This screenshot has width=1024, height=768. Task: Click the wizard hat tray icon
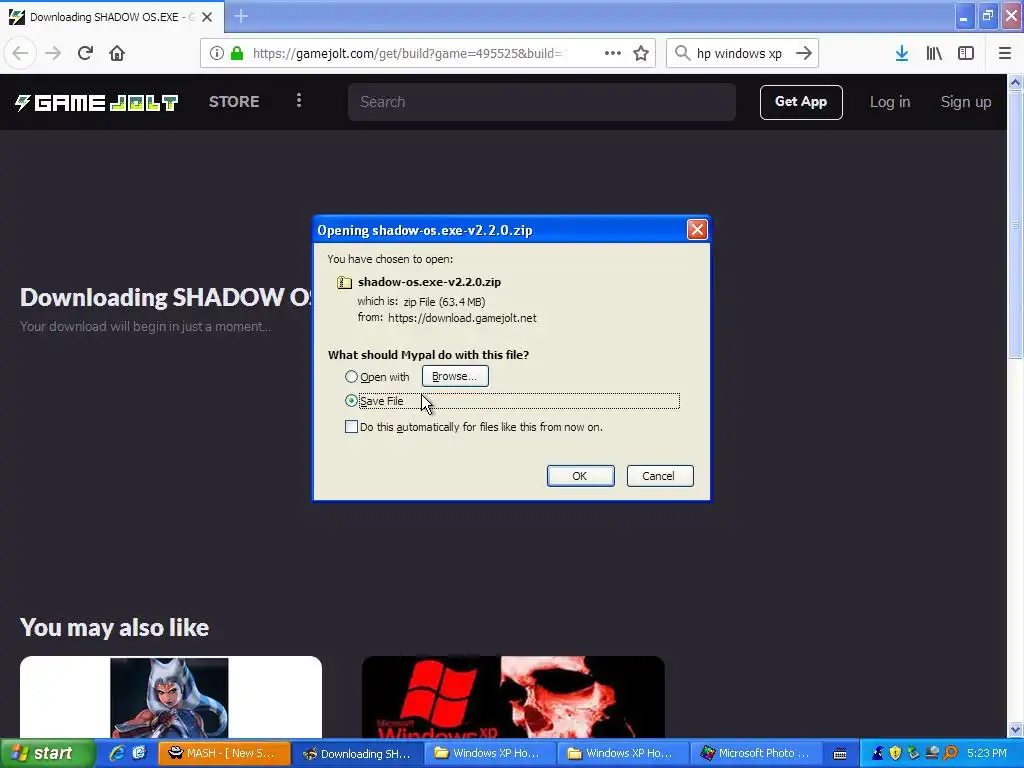click(x=878, y=753)
